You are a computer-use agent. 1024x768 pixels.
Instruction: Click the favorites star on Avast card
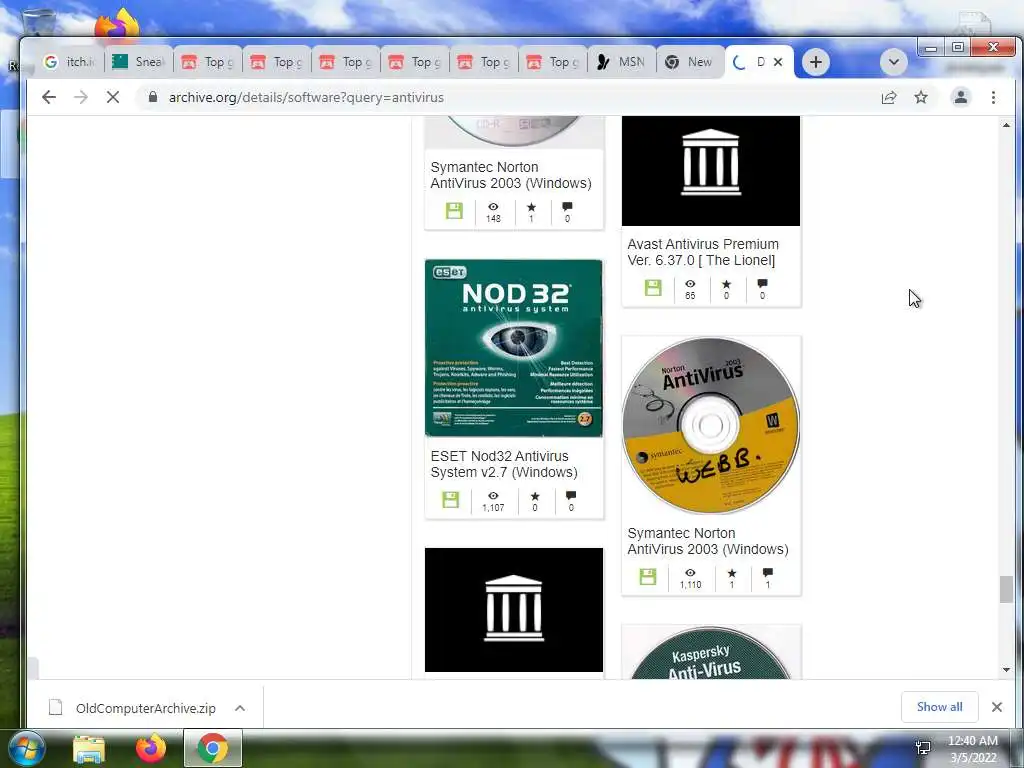[726, 284]
